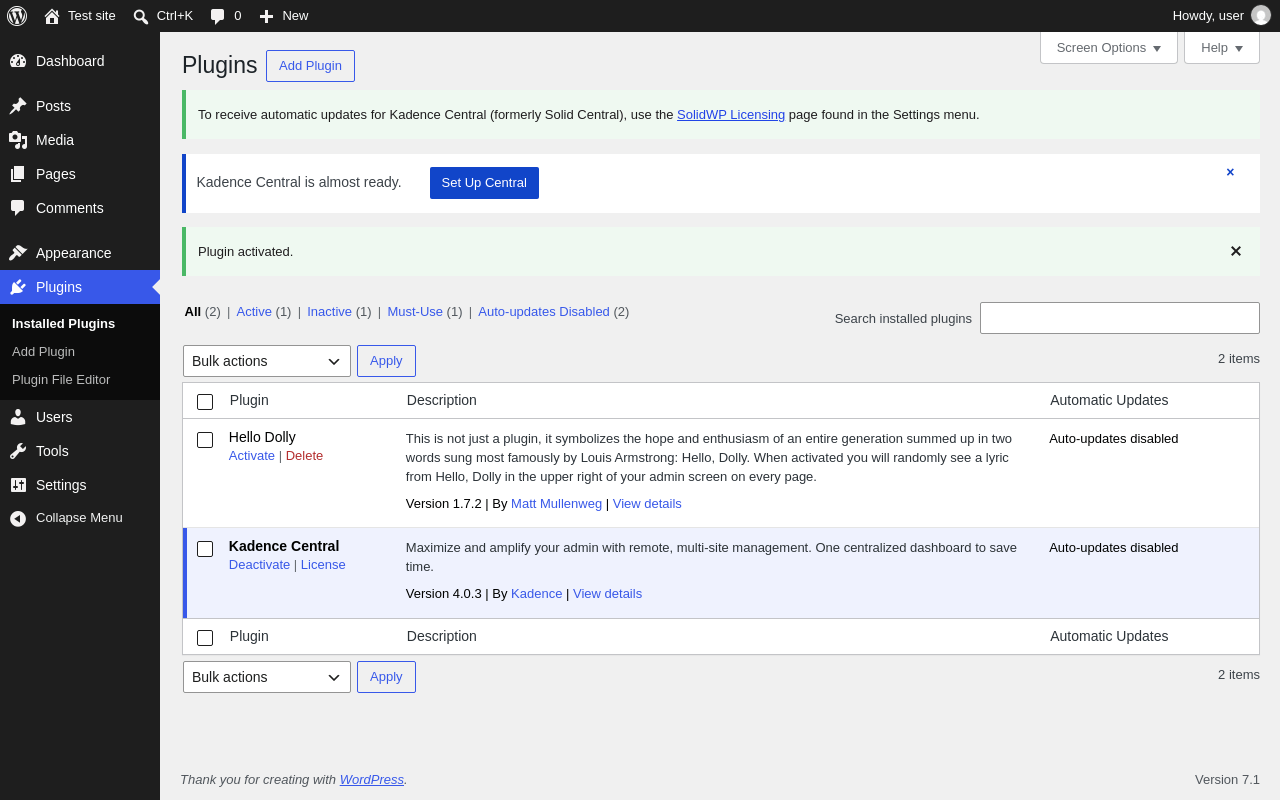Click the Pages icon in sidebar

tap(18, 174)
